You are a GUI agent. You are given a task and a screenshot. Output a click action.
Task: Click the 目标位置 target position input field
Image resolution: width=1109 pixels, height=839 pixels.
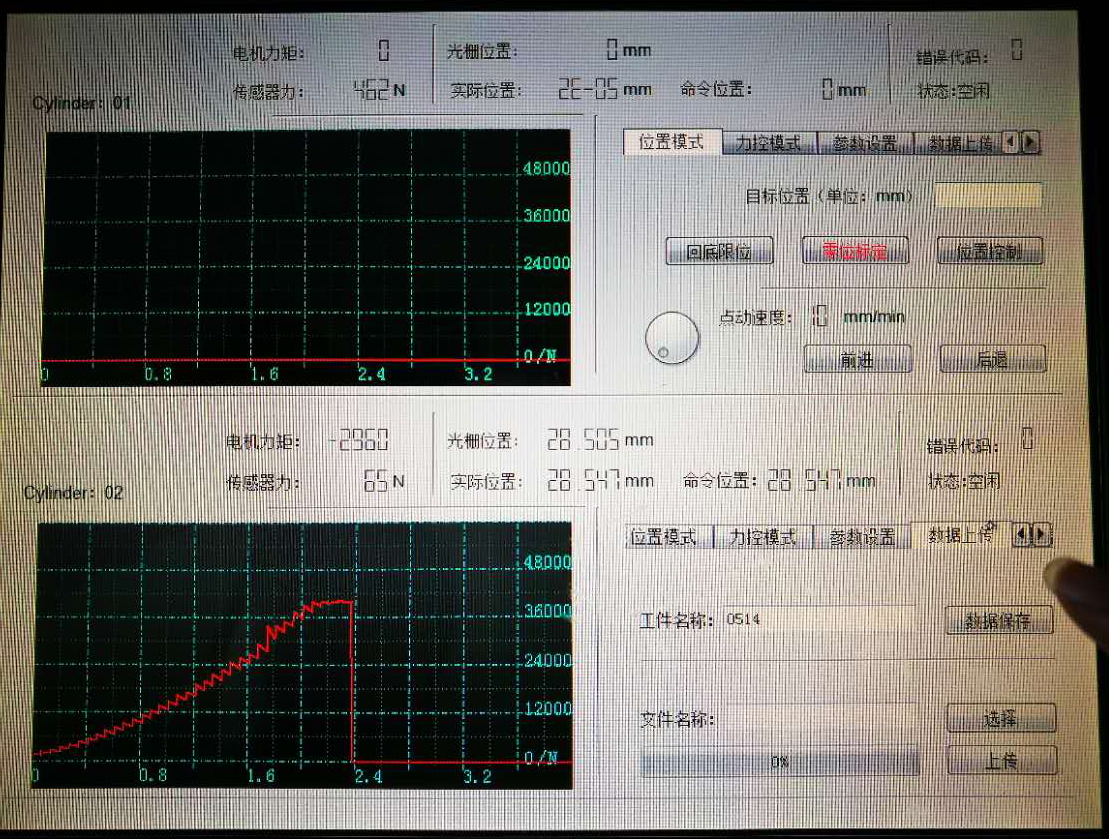click(x=988, y=197)
